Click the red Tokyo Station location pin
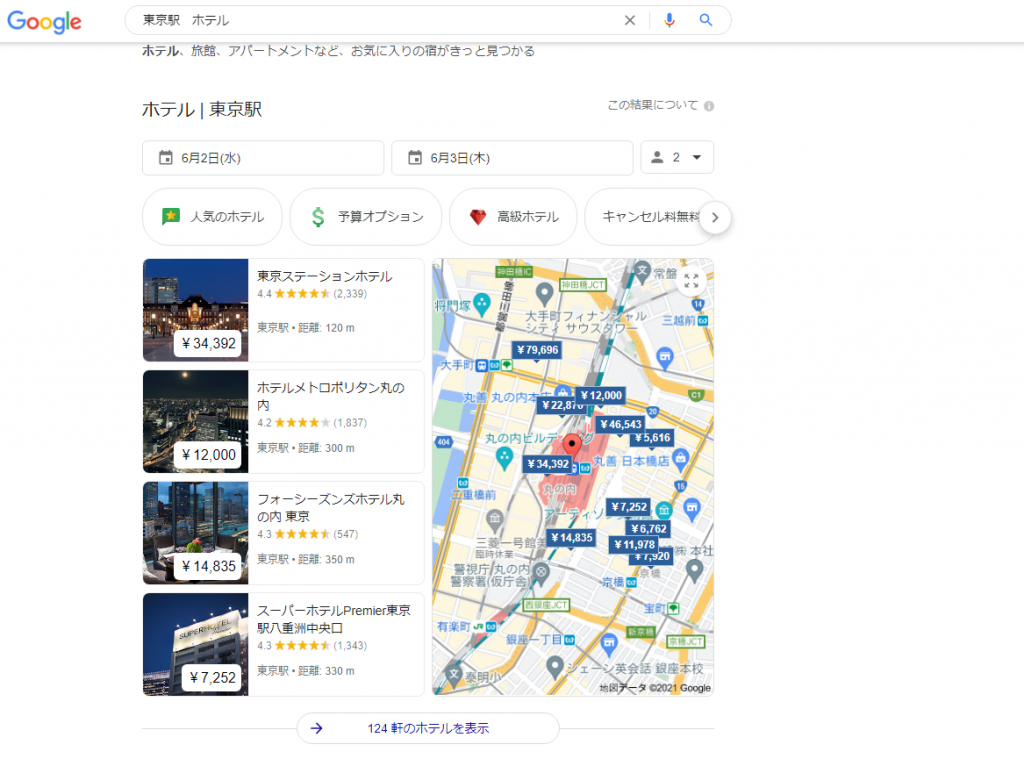Viewport: 1024px width, 766px height. tap(572, 446)
